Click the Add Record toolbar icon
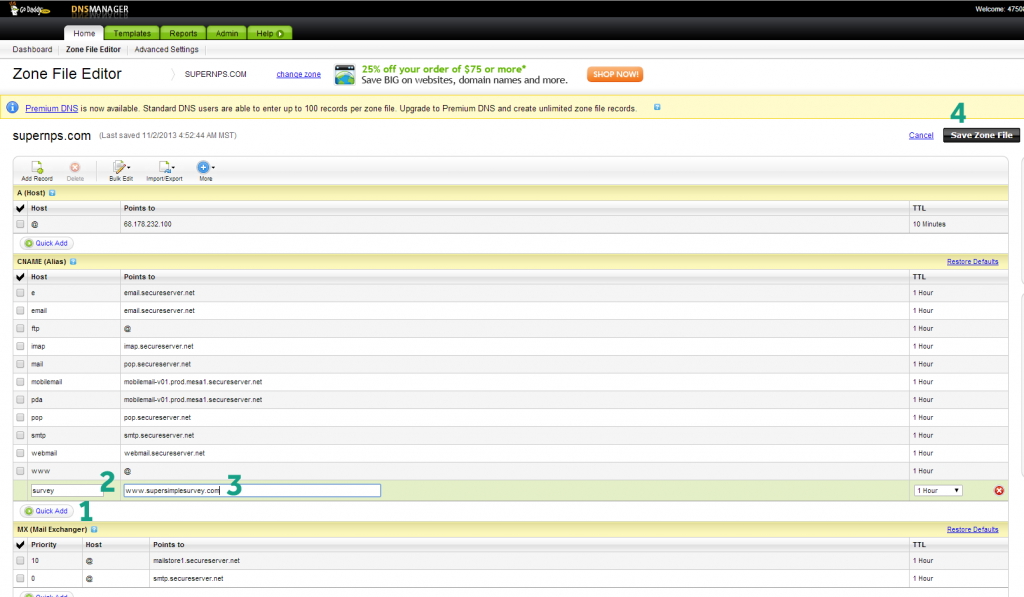 point(37,170)
